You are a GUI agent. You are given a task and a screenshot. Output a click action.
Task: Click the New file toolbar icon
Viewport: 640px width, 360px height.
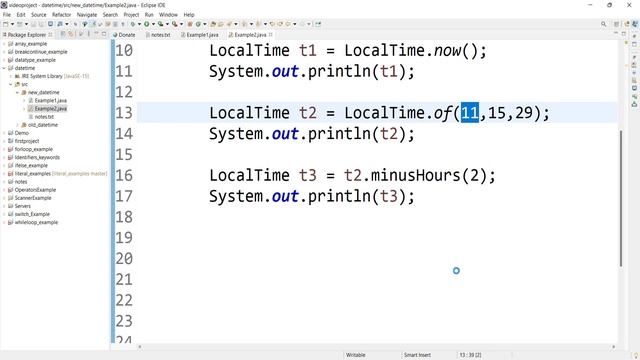[x=6, y=24]
